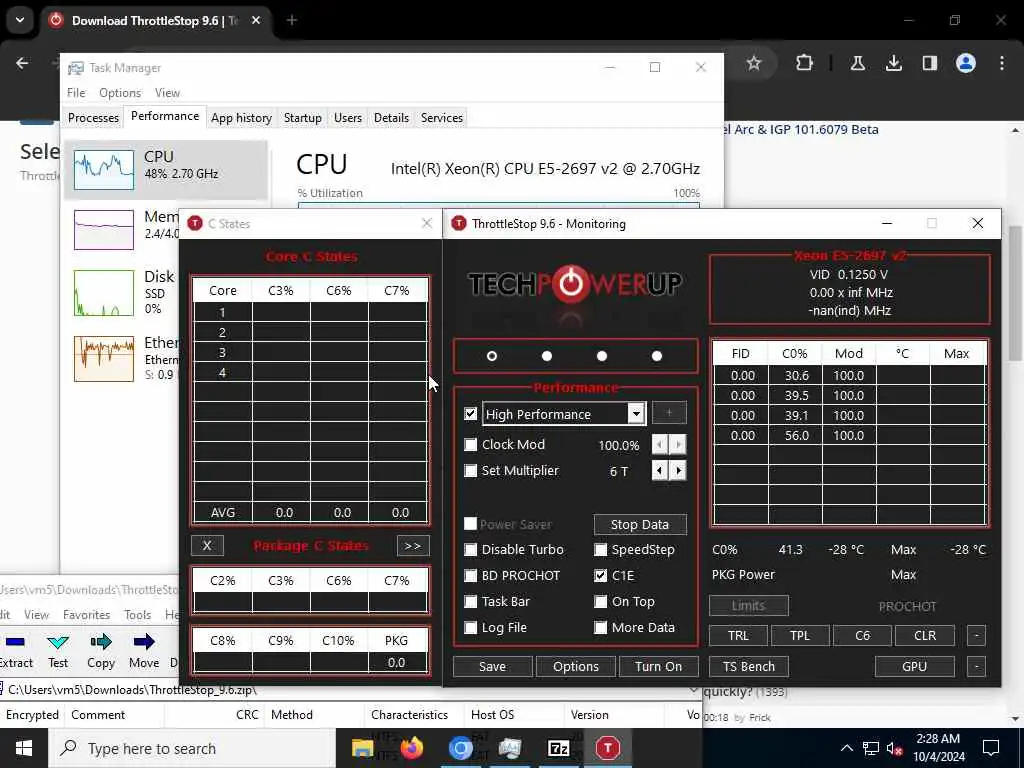Toggle More Data checkbox

pos(600,628)
